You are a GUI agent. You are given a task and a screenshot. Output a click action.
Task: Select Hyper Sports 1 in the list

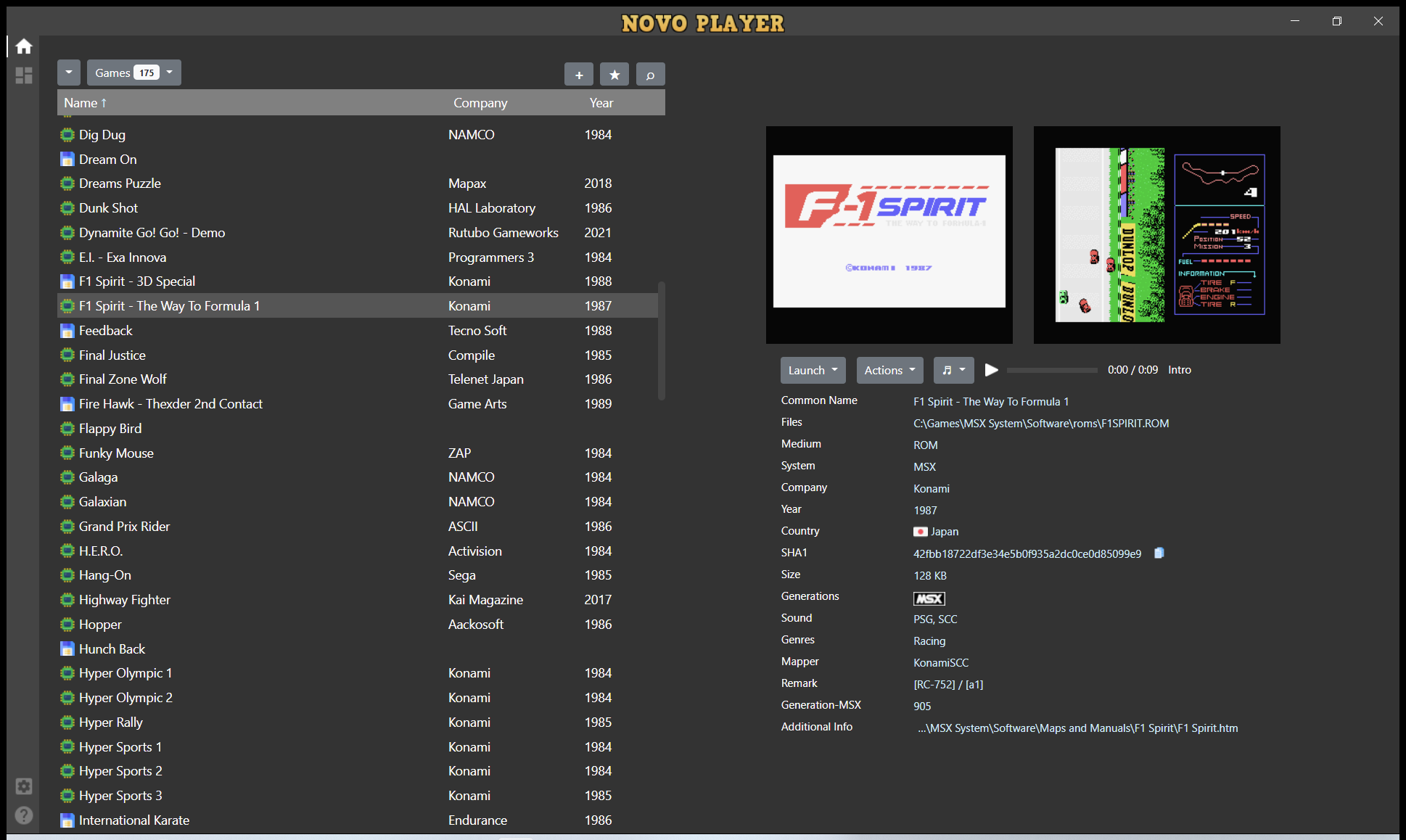coord(358,747)
